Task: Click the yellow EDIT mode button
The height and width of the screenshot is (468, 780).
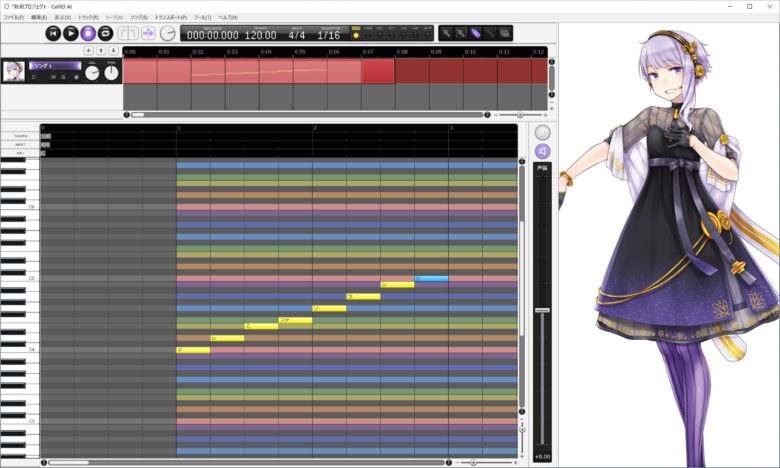Action: pos(356,33)
